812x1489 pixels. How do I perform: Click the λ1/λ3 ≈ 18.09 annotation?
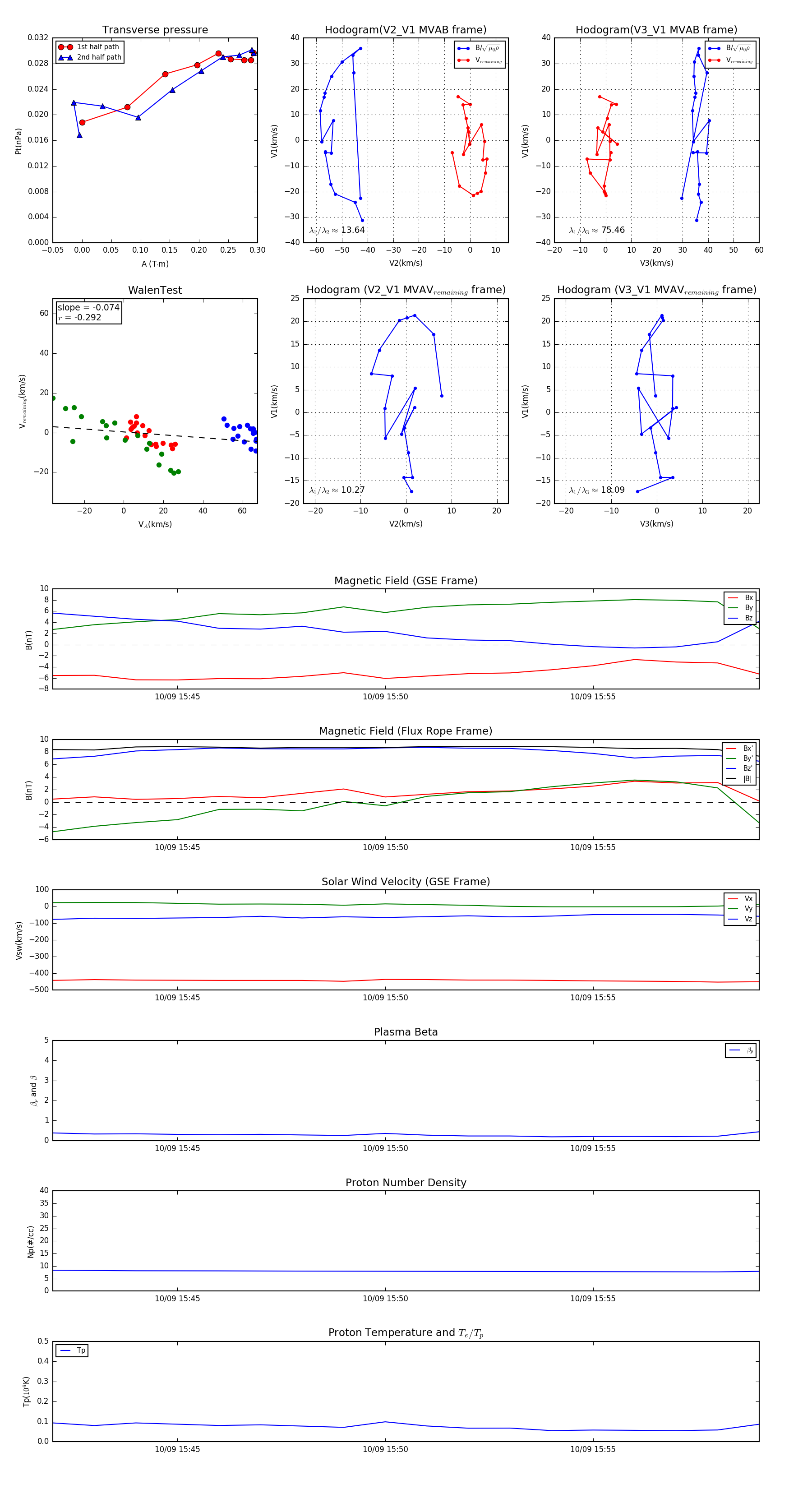597,490
